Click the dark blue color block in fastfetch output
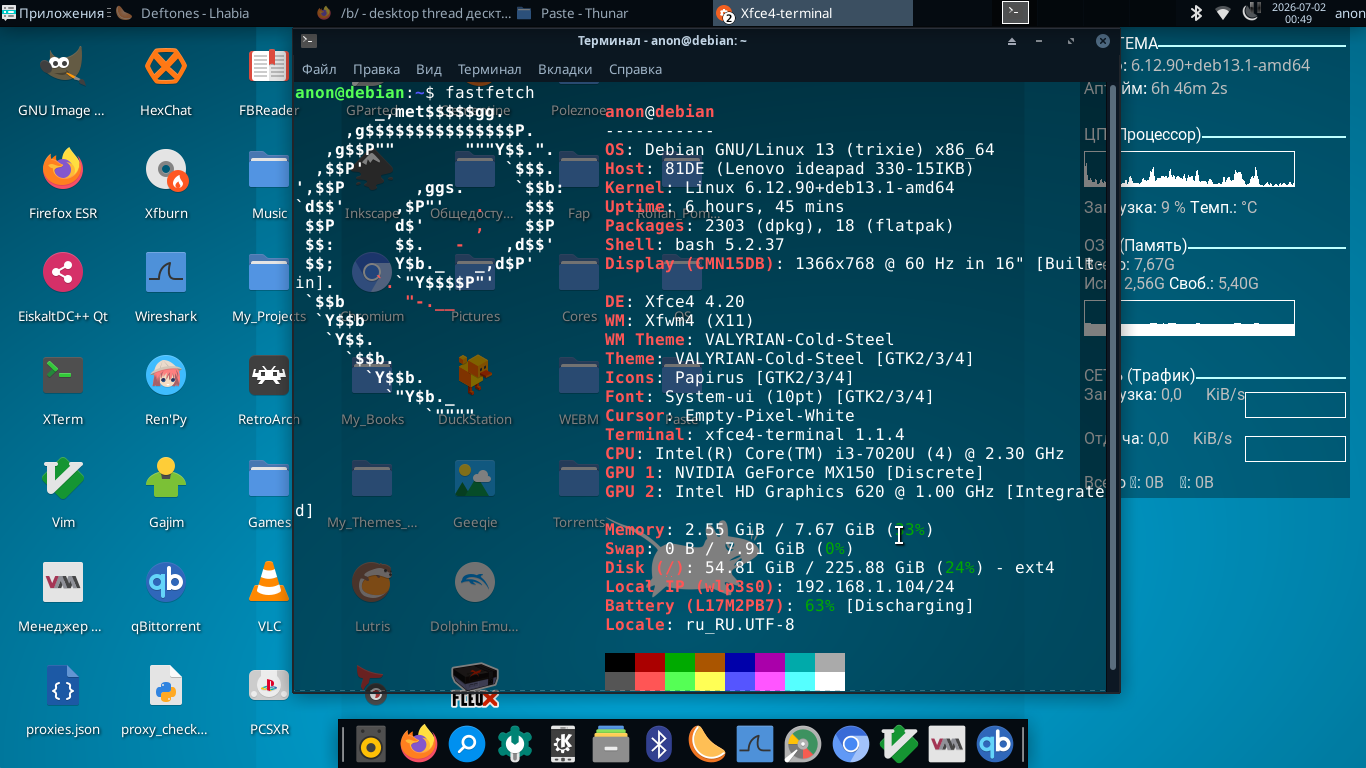1366x768 pixels. 740,662
